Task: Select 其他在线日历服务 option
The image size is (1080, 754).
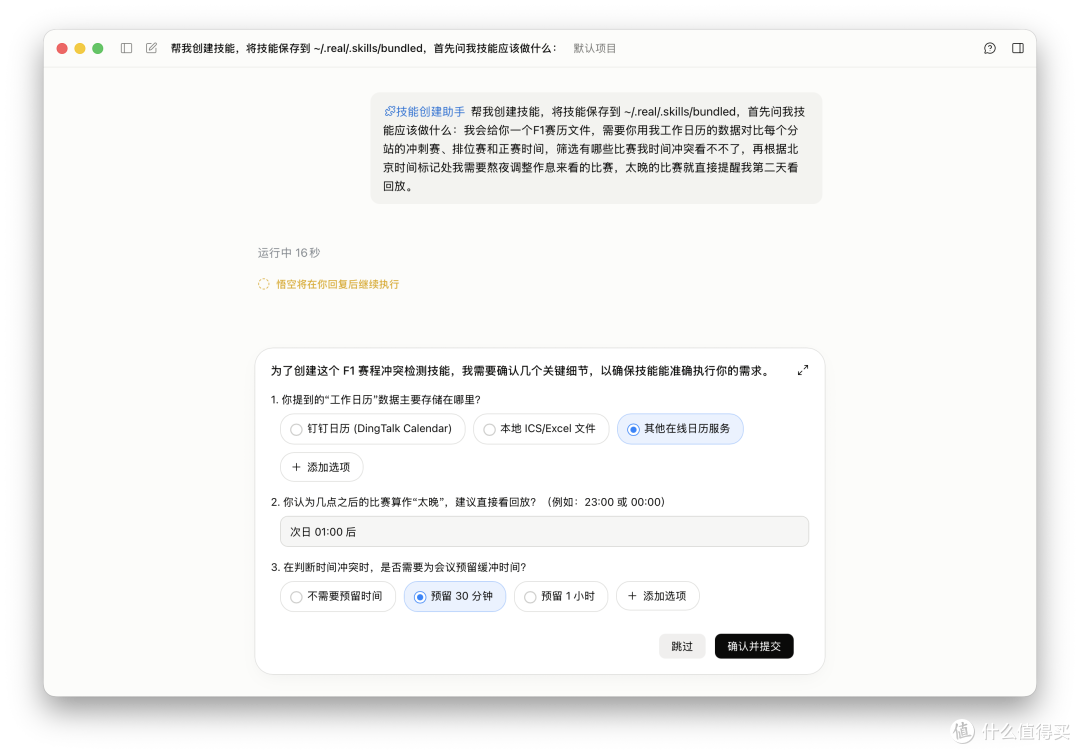Action: tap(681, 429)
